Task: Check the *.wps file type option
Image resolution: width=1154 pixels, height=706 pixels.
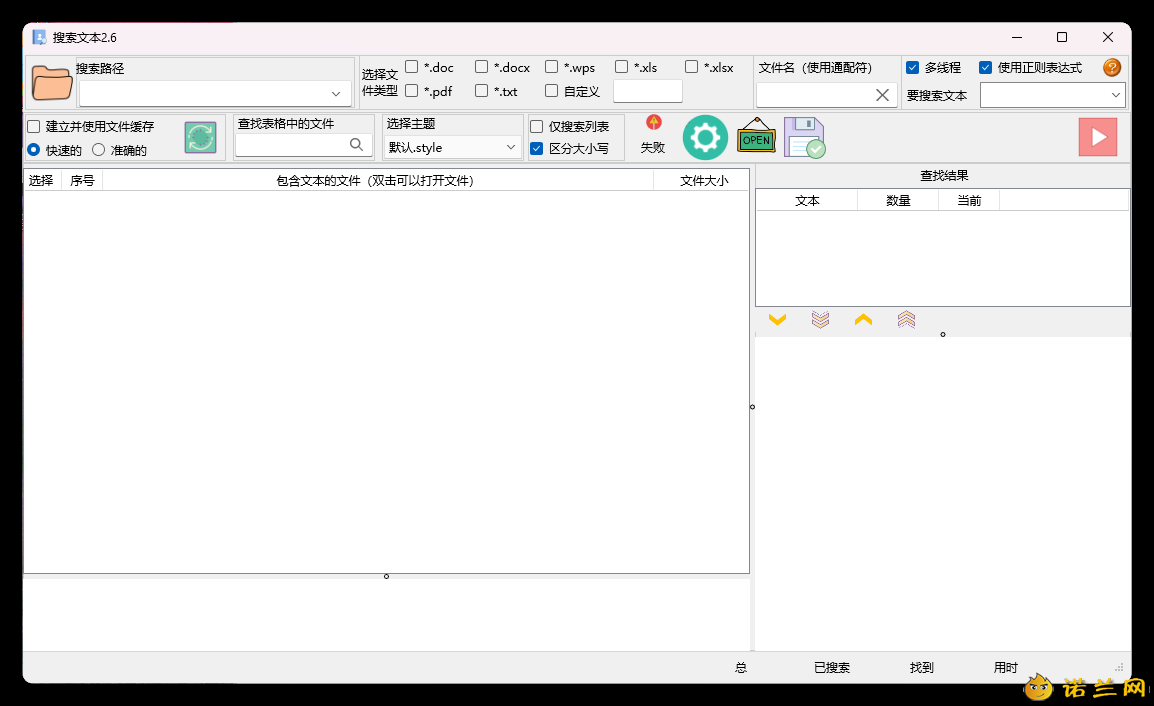Action: tap(551, 67)
